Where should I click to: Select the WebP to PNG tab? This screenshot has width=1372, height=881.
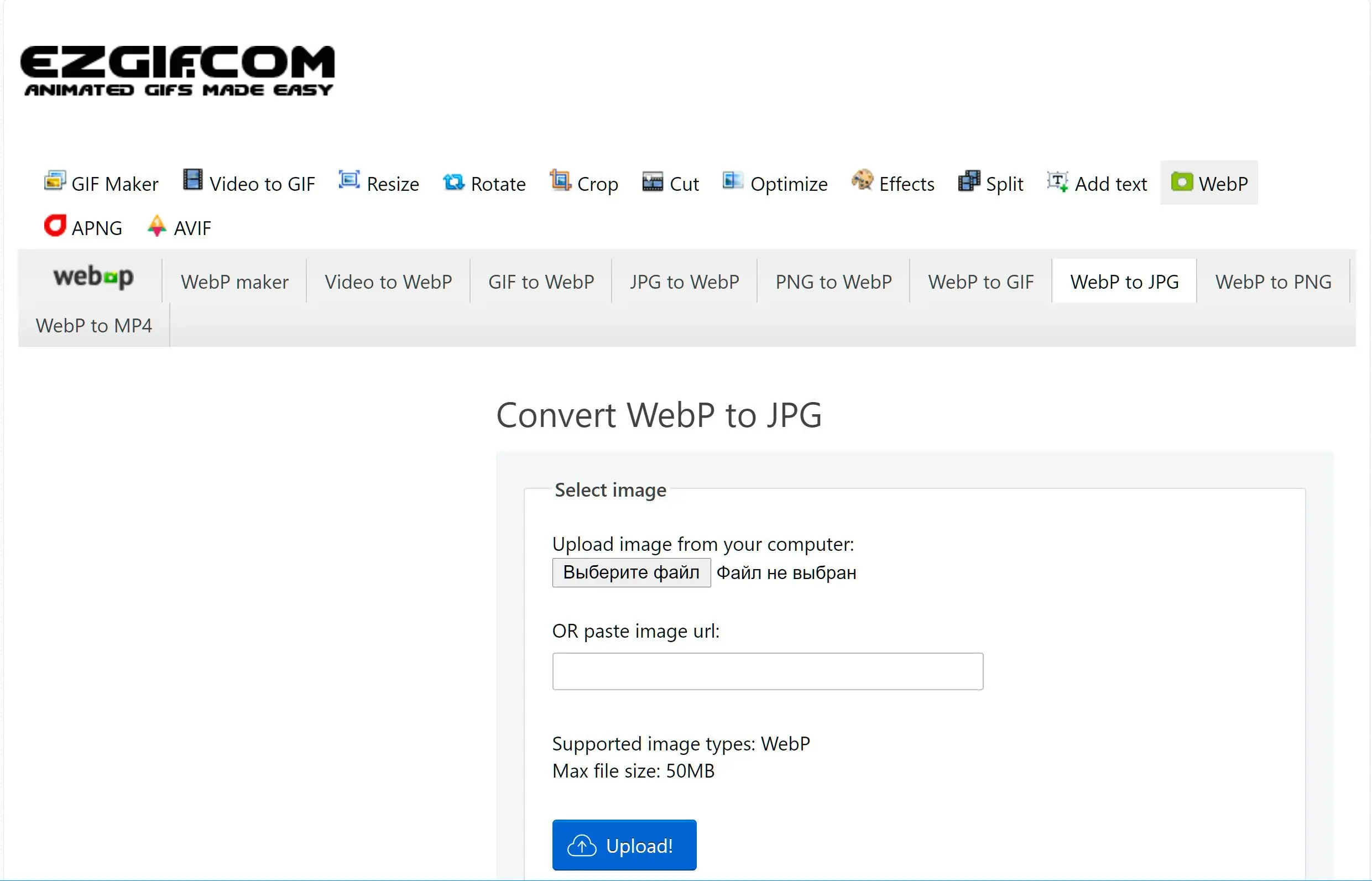click(x=1274, y=280)
